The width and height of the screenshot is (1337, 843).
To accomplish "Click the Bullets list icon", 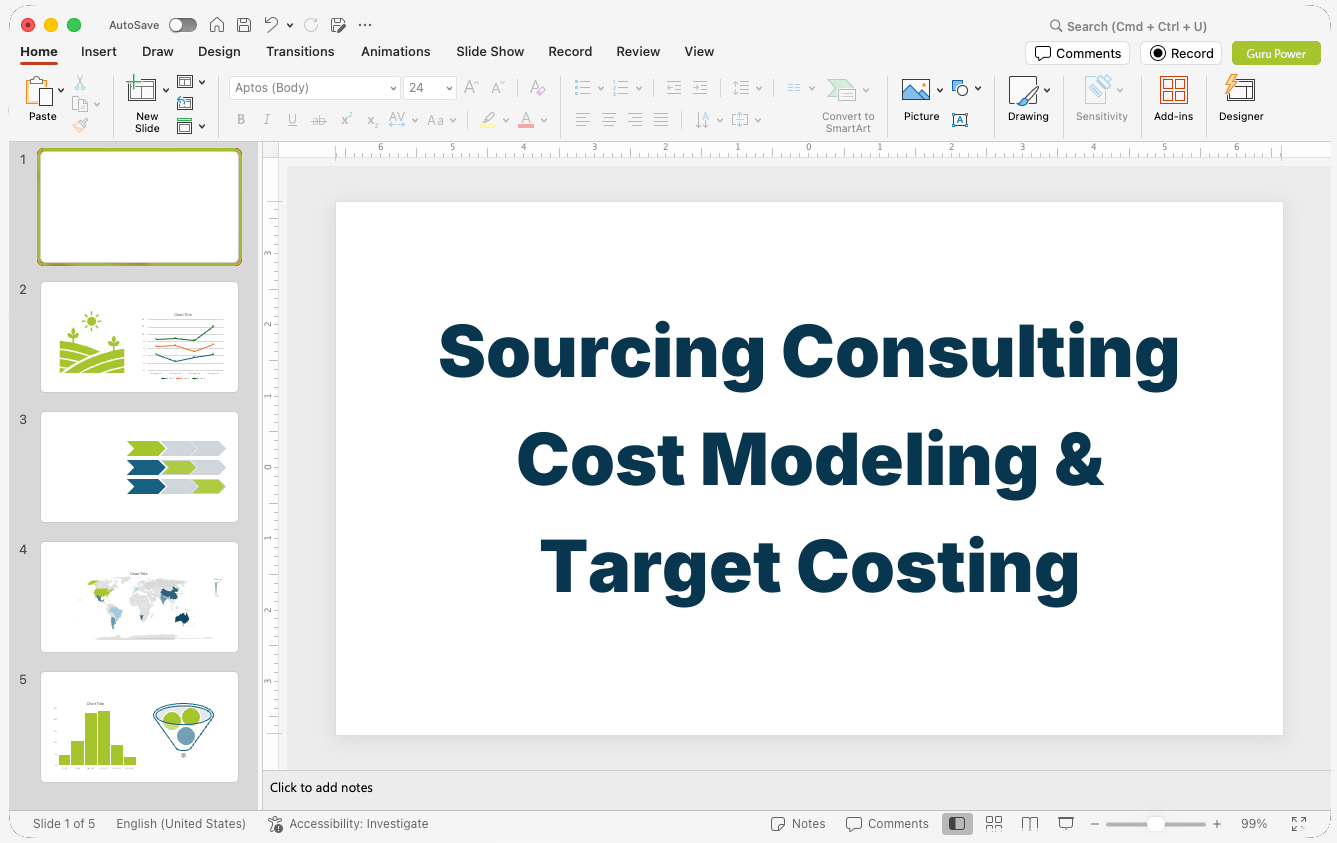I will coord(583,88).
